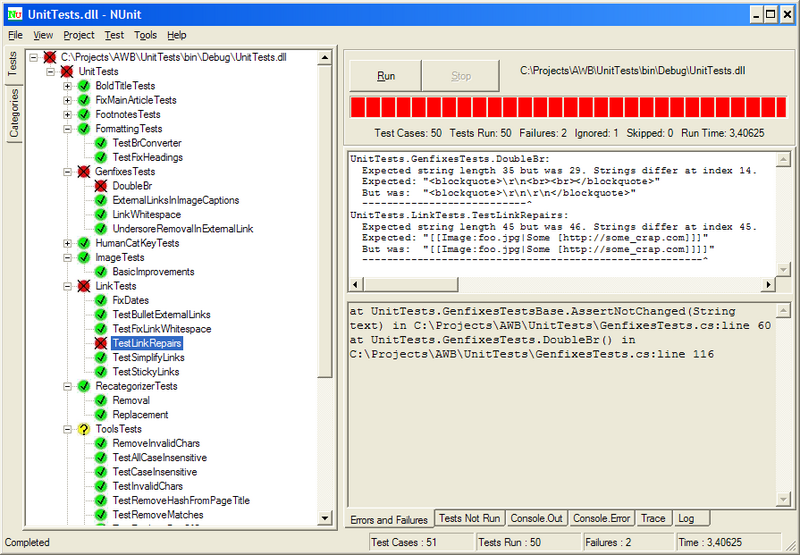Screen dimensions: 800x555
Task: Switch to the Console.Out tab
Action: [x=536, y=518]
